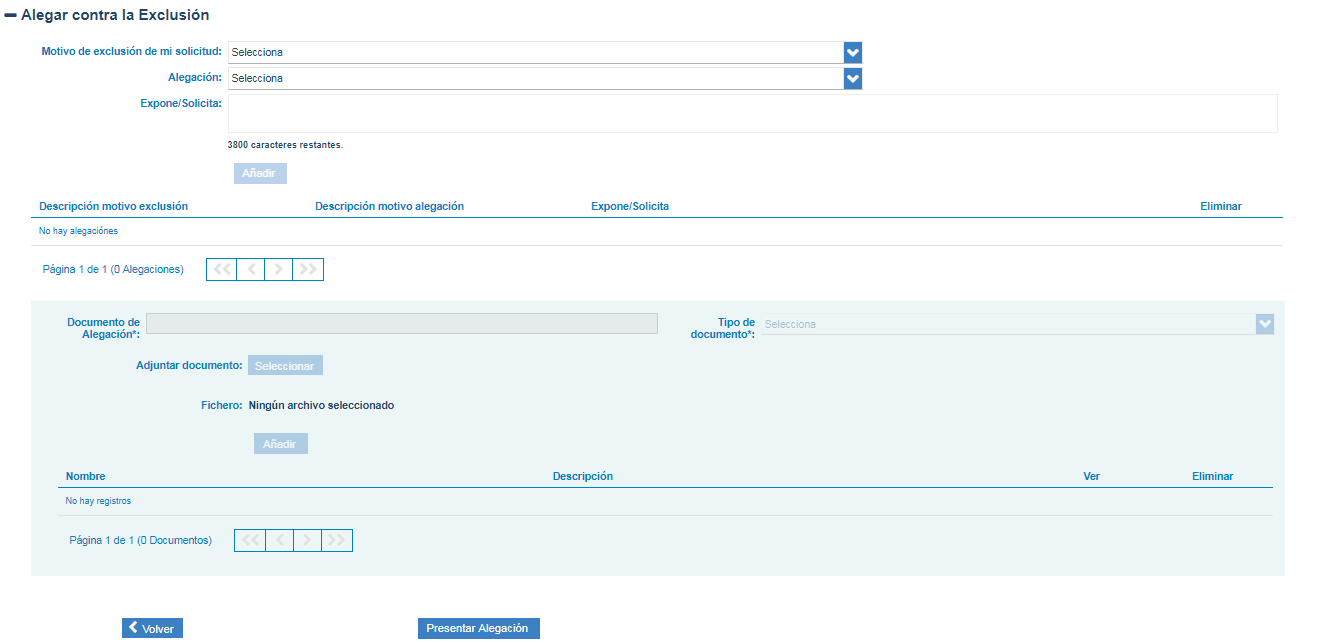Go to next page of Alegaciones

(279, 270)
